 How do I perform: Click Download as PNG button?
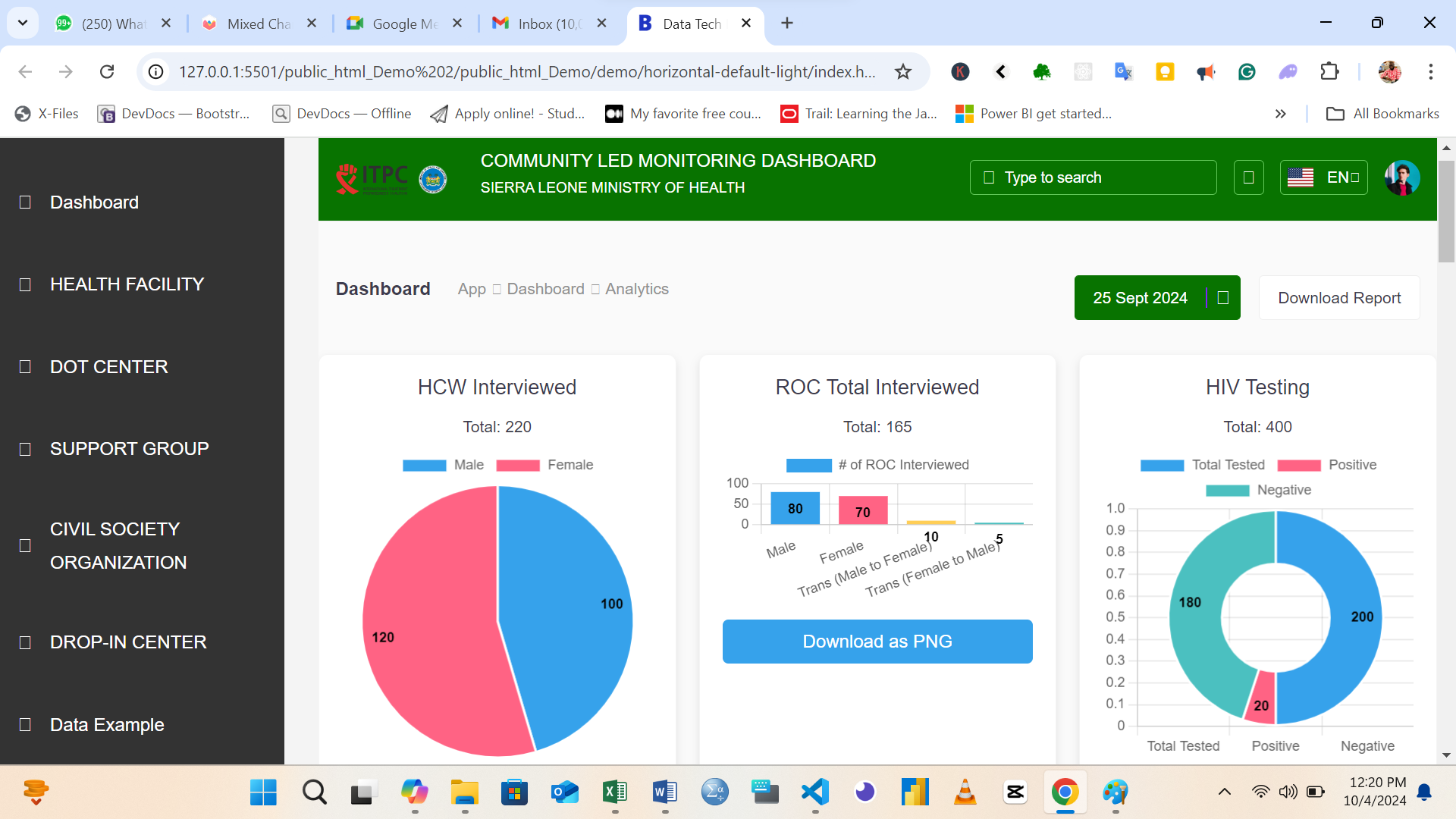click(x=877, y=642)
